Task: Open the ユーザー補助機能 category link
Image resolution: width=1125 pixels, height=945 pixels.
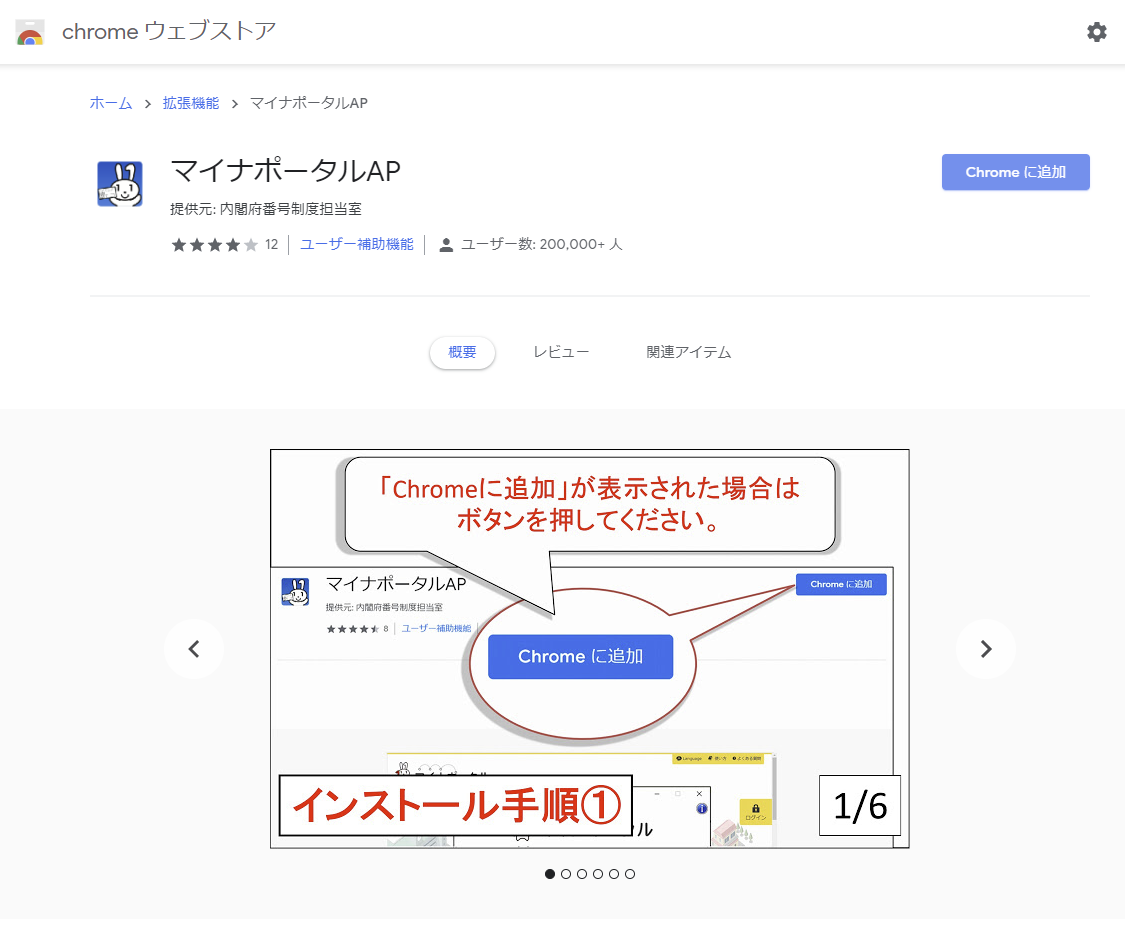Action: 357,245
